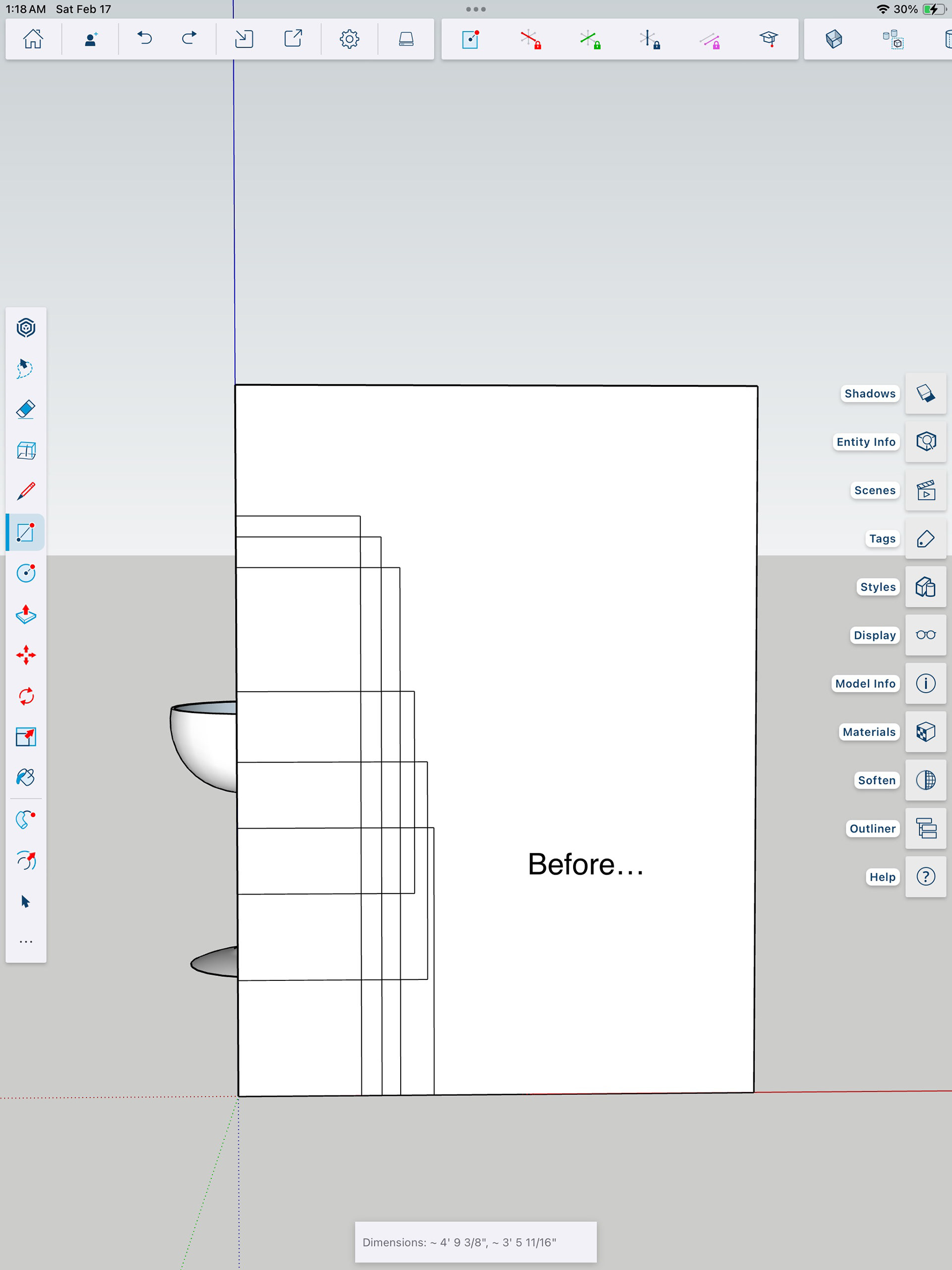Select the Eraser tool
The width and height of the screenshot is (952, 1270).
(x=26, y=409)
